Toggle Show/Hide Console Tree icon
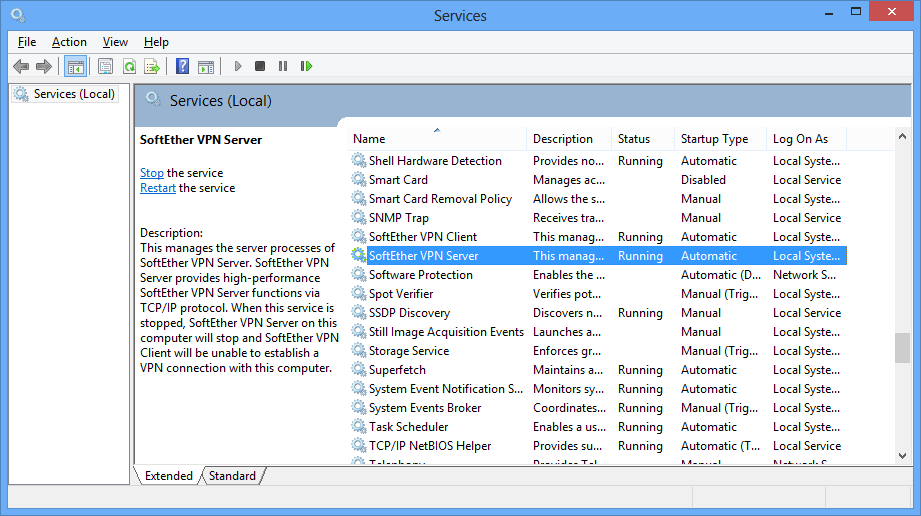 pyautogui.click(x=76, y=66)
